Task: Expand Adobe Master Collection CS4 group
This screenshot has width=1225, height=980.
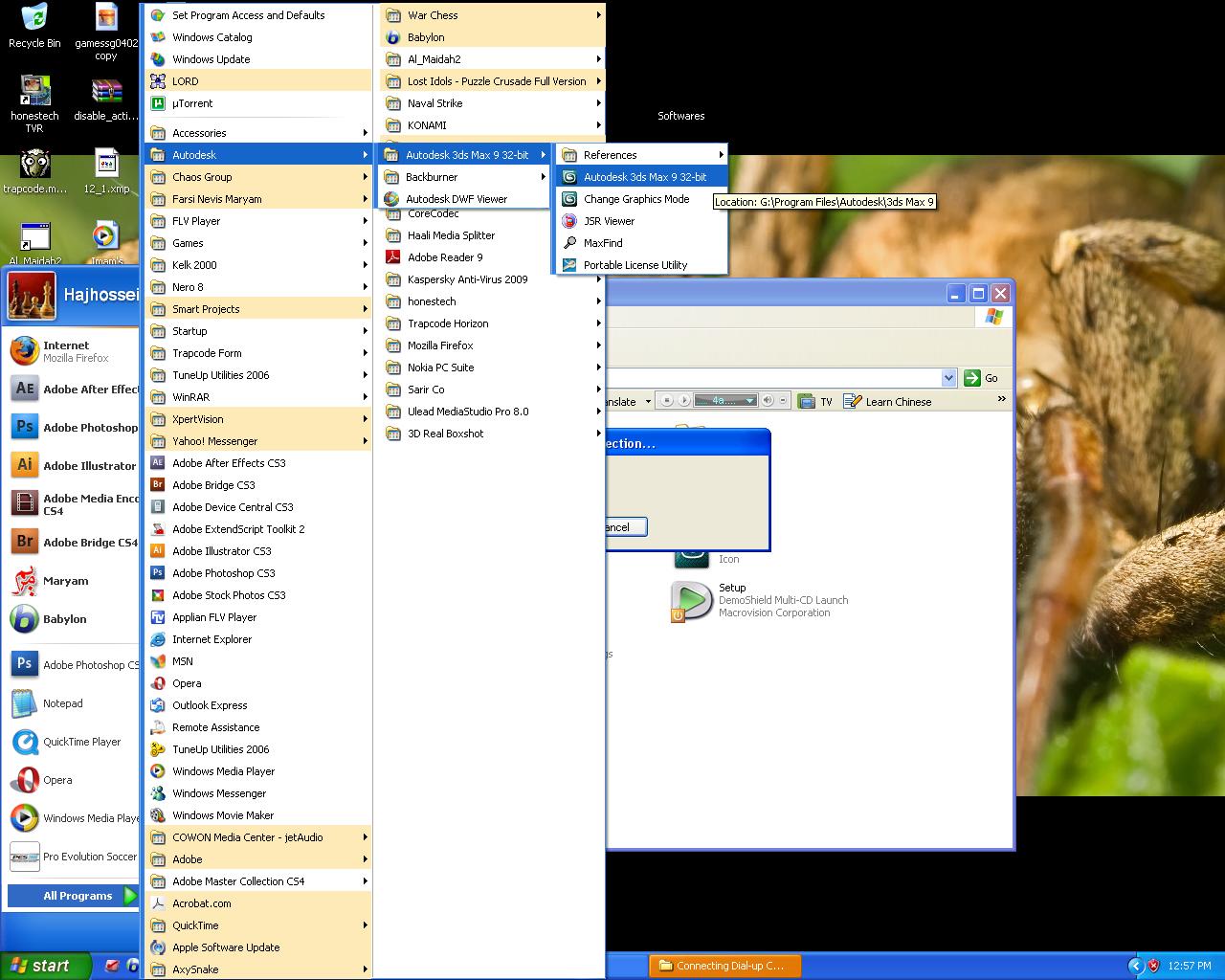Action: coord(258,881)
